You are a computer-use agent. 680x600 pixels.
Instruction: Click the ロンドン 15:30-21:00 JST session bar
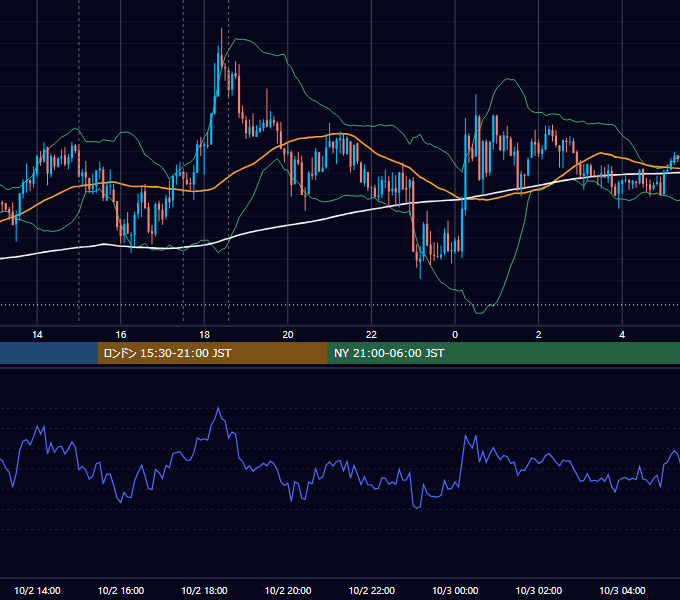tap(212, 353)
